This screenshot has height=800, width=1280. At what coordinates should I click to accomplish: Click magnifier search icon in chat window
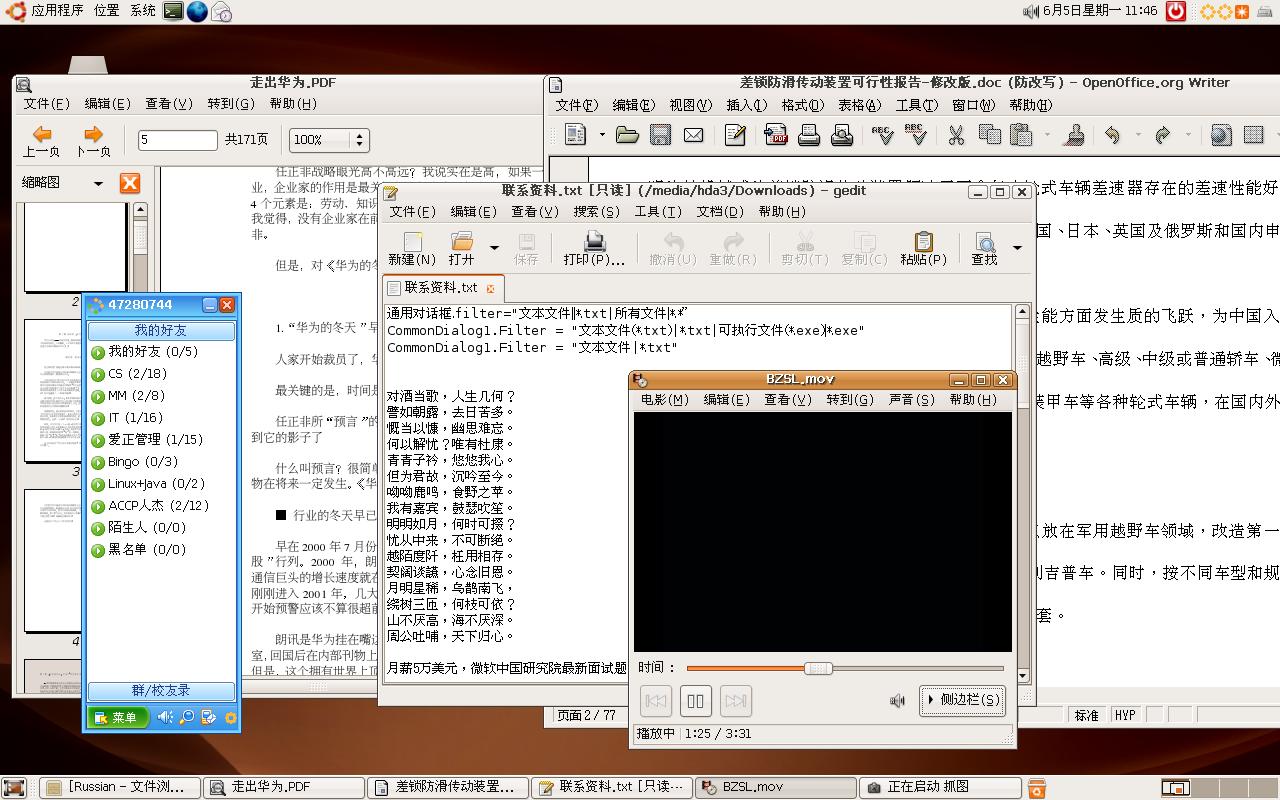pos(187,717)
